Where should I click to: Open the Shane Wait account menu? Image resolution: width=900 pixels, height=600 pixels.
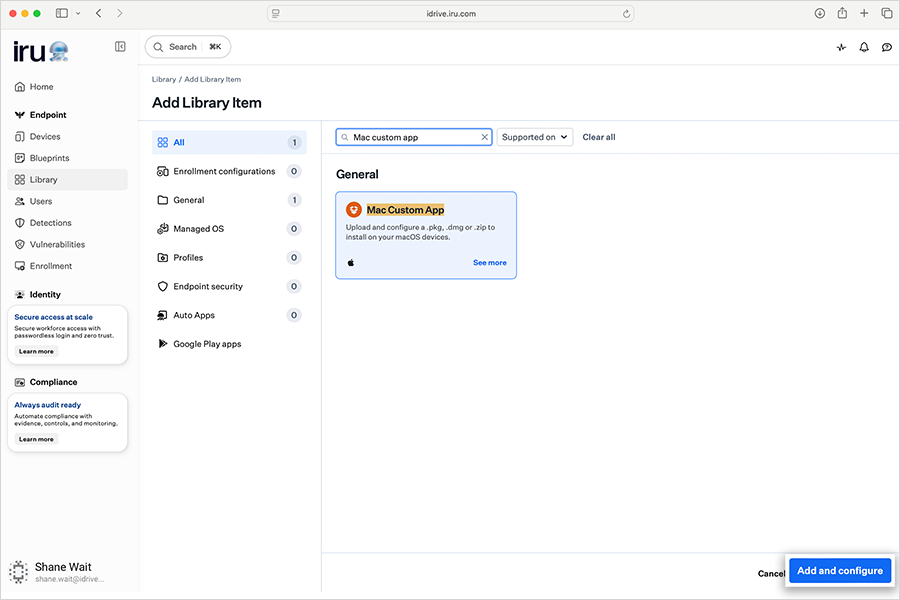pos(57,572)
